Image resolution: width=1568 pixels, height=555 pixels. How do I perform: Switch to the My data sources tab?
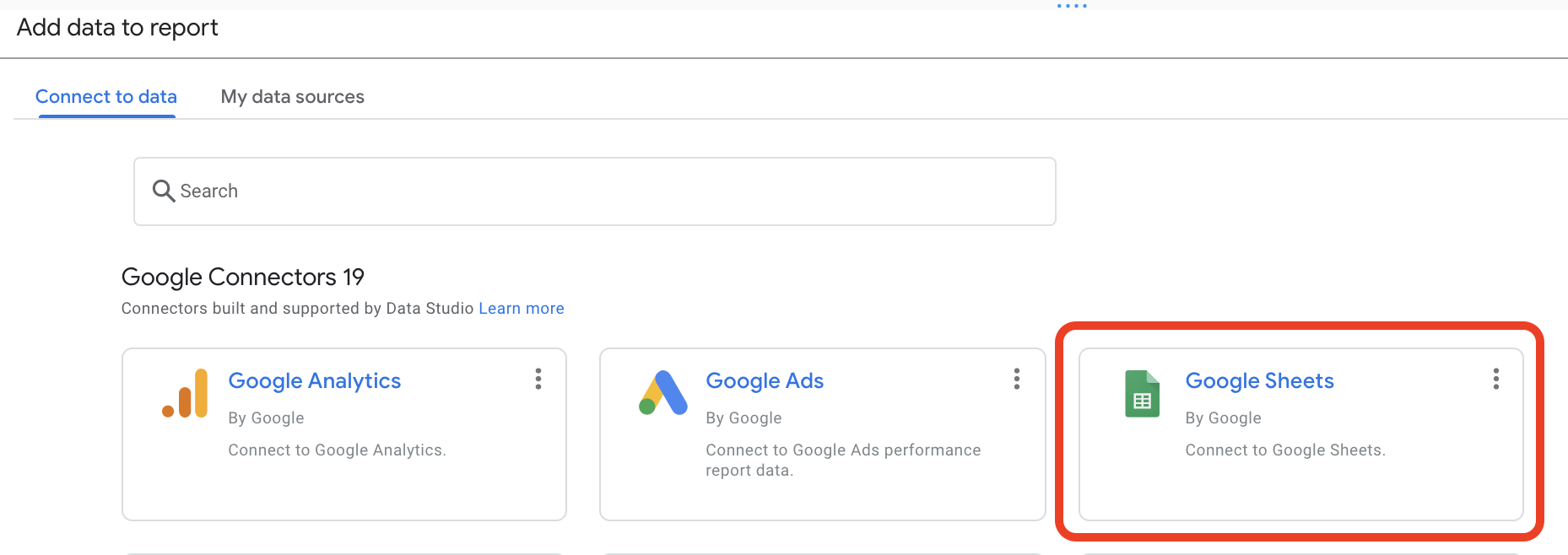293,97
